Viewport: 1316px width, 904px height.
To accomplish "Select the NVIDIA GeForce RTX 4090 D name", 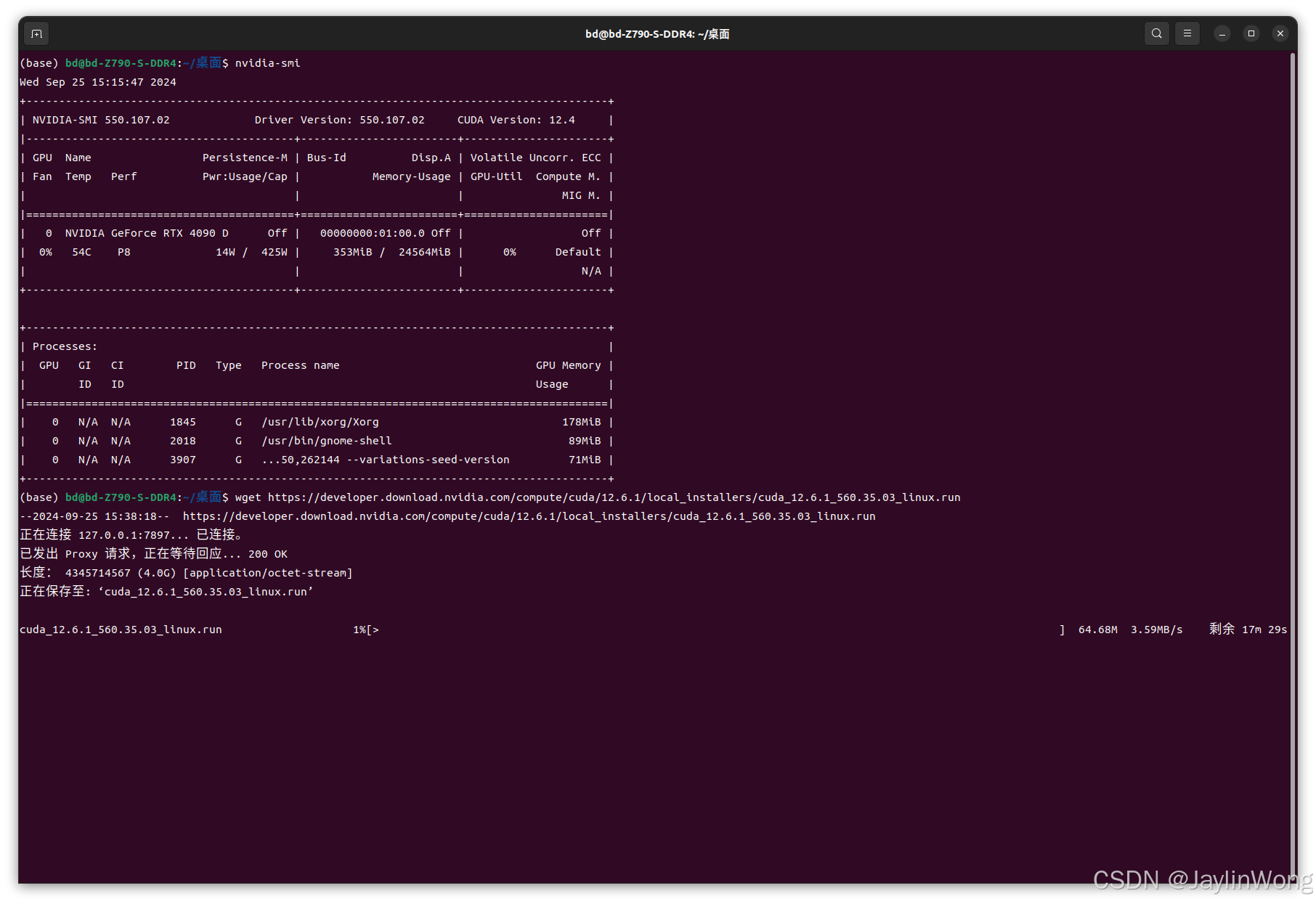I will pos(147,233).
